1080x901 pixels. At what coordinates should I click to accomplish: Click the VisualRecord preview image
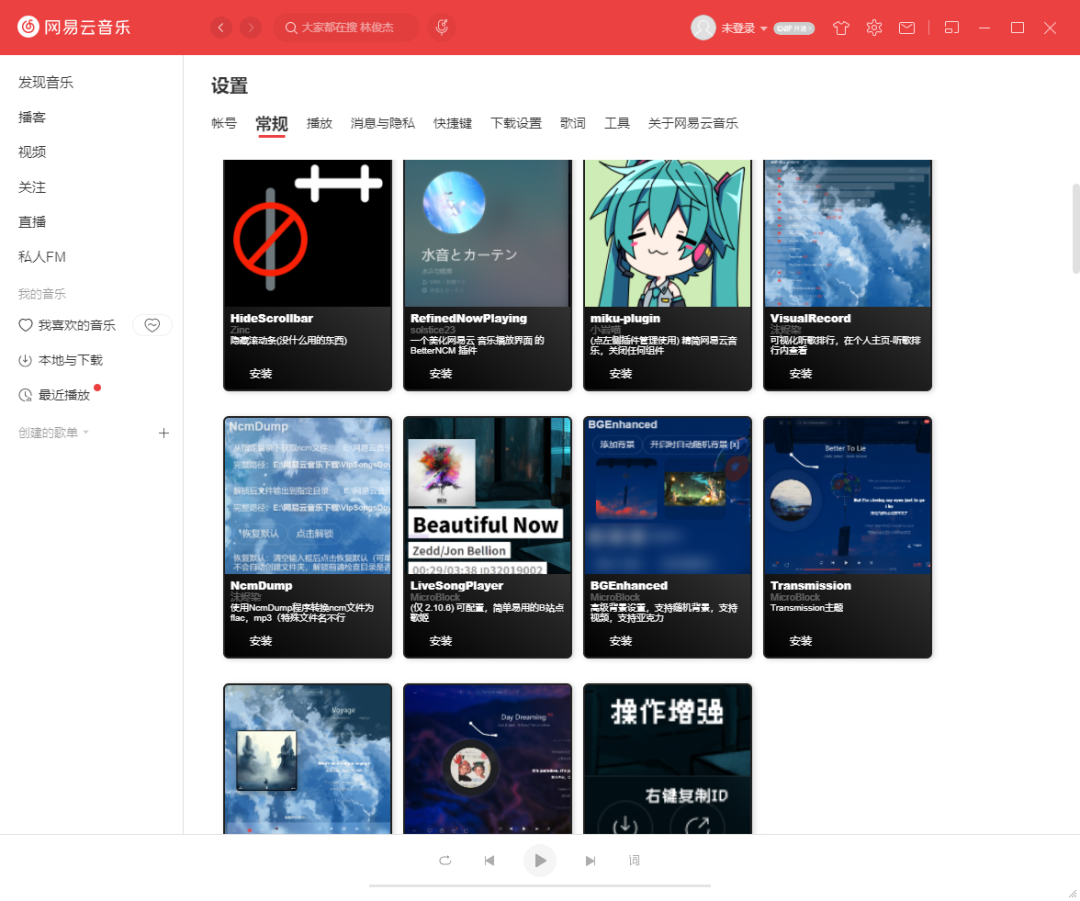(847, 234)
